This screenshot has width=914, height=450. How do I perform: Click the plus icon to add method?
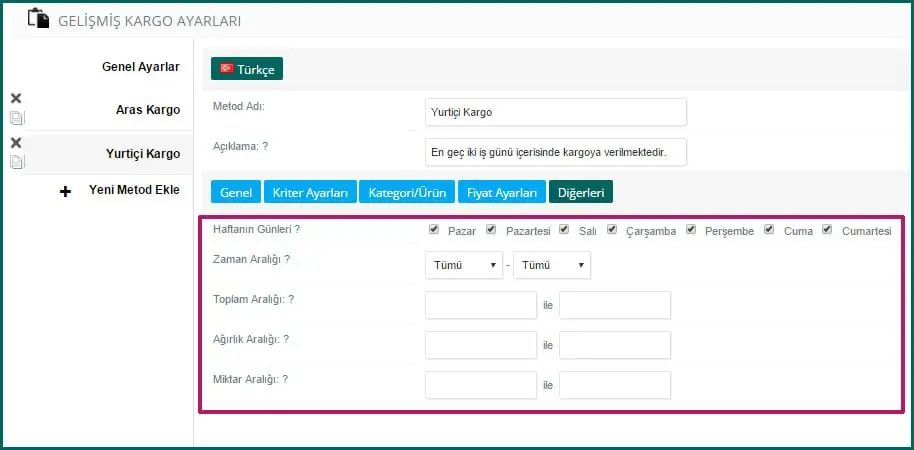click(x=66, y=191)
